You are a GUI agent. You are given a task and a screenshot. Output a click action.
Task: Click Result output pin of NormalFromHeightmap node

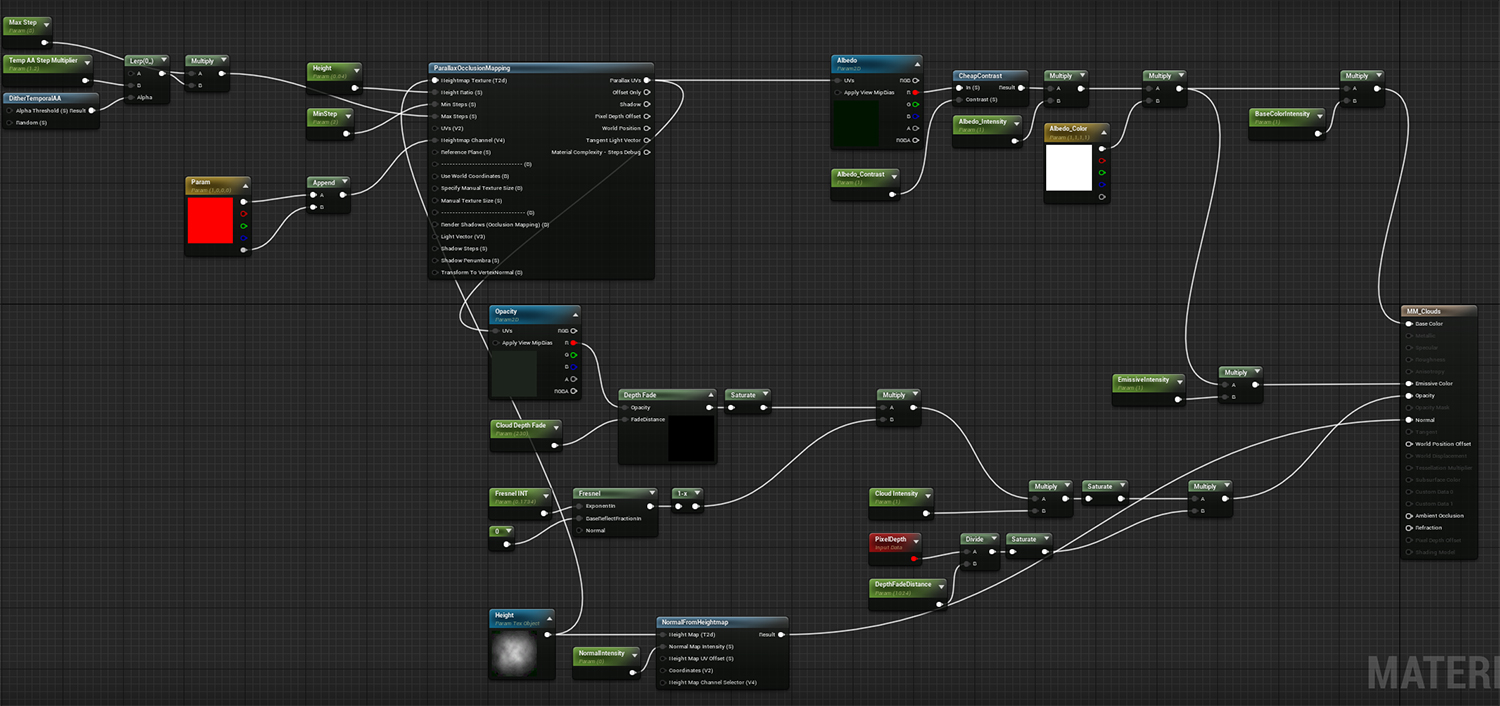pyautogui.click(x=781, y=634)
